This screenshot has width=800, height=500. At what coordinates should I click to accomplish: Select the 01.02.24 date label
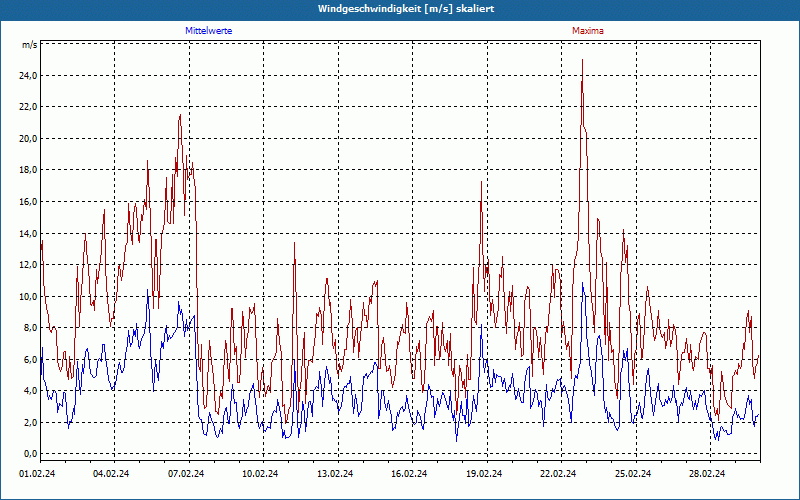pyautogui.click(x=37, y=473)
